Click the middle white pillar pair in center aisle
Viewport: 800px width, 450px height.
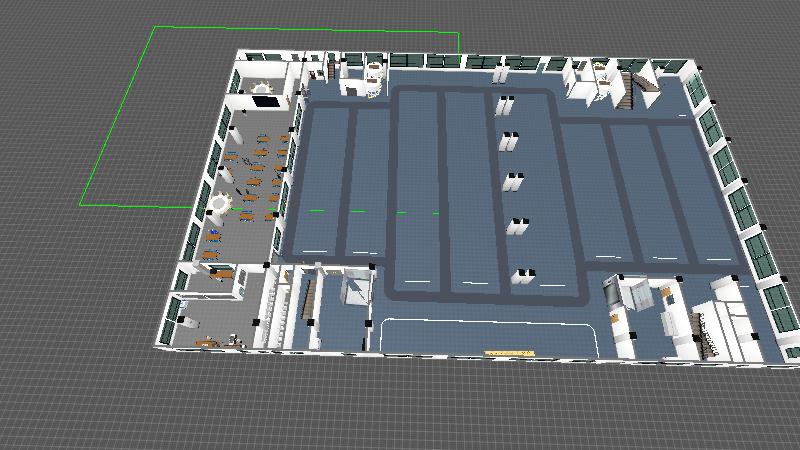coord(515,182)
